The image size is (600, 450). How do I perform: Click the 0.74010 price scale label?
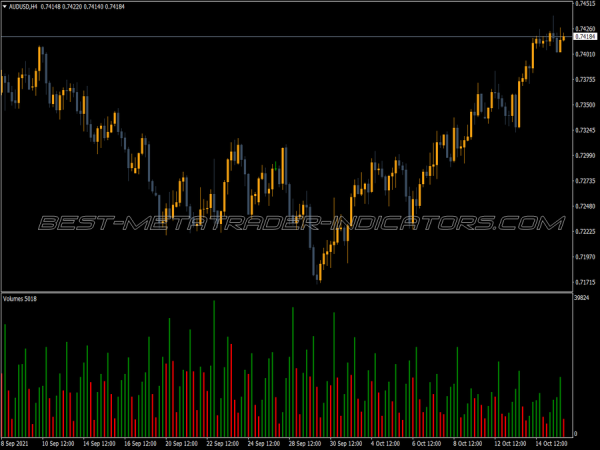point(586,54)
